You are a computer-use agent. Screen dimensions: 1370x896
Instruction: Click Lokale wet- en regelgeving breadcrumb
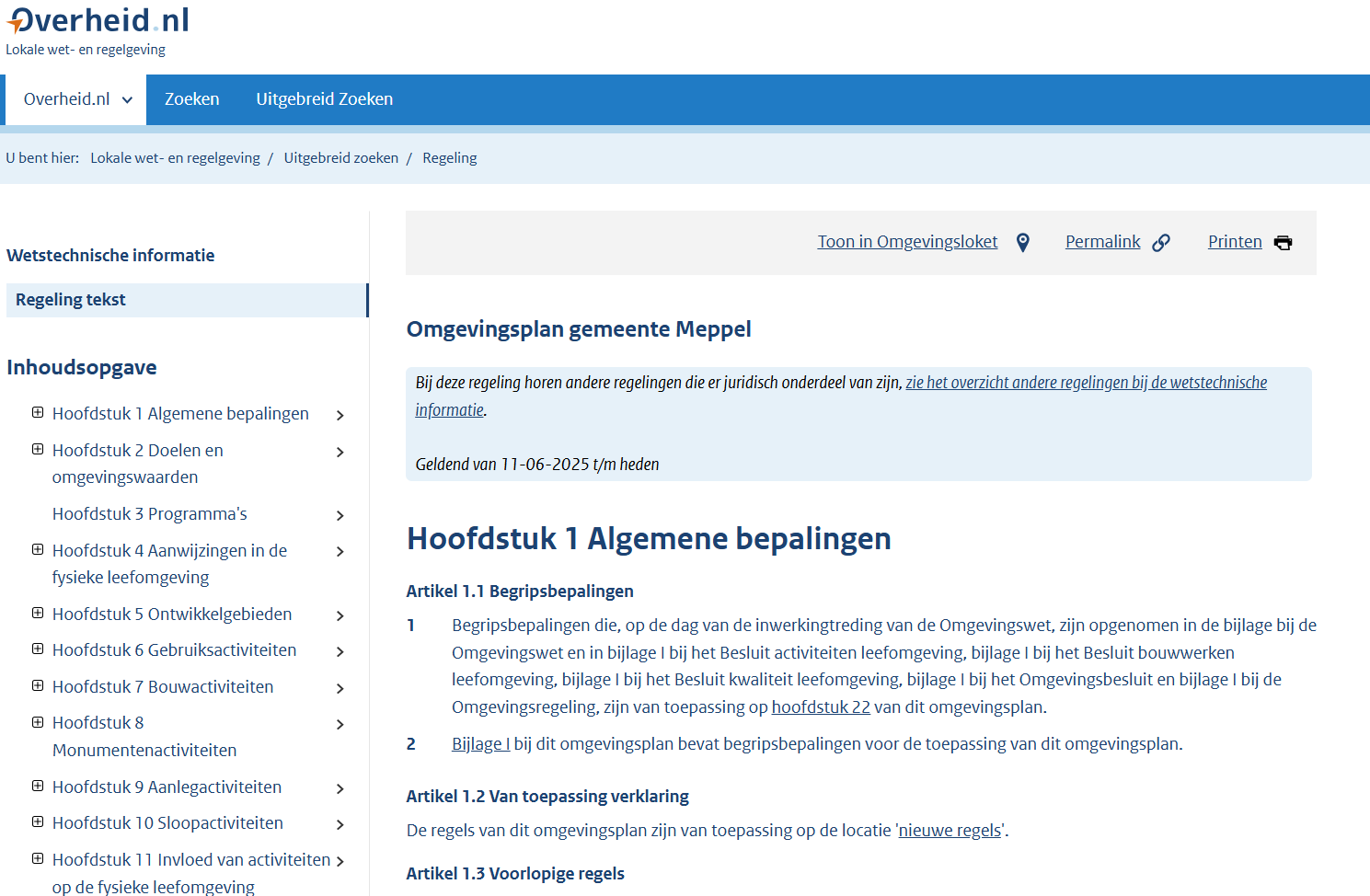pyautogui.click(x=175, y=158)
